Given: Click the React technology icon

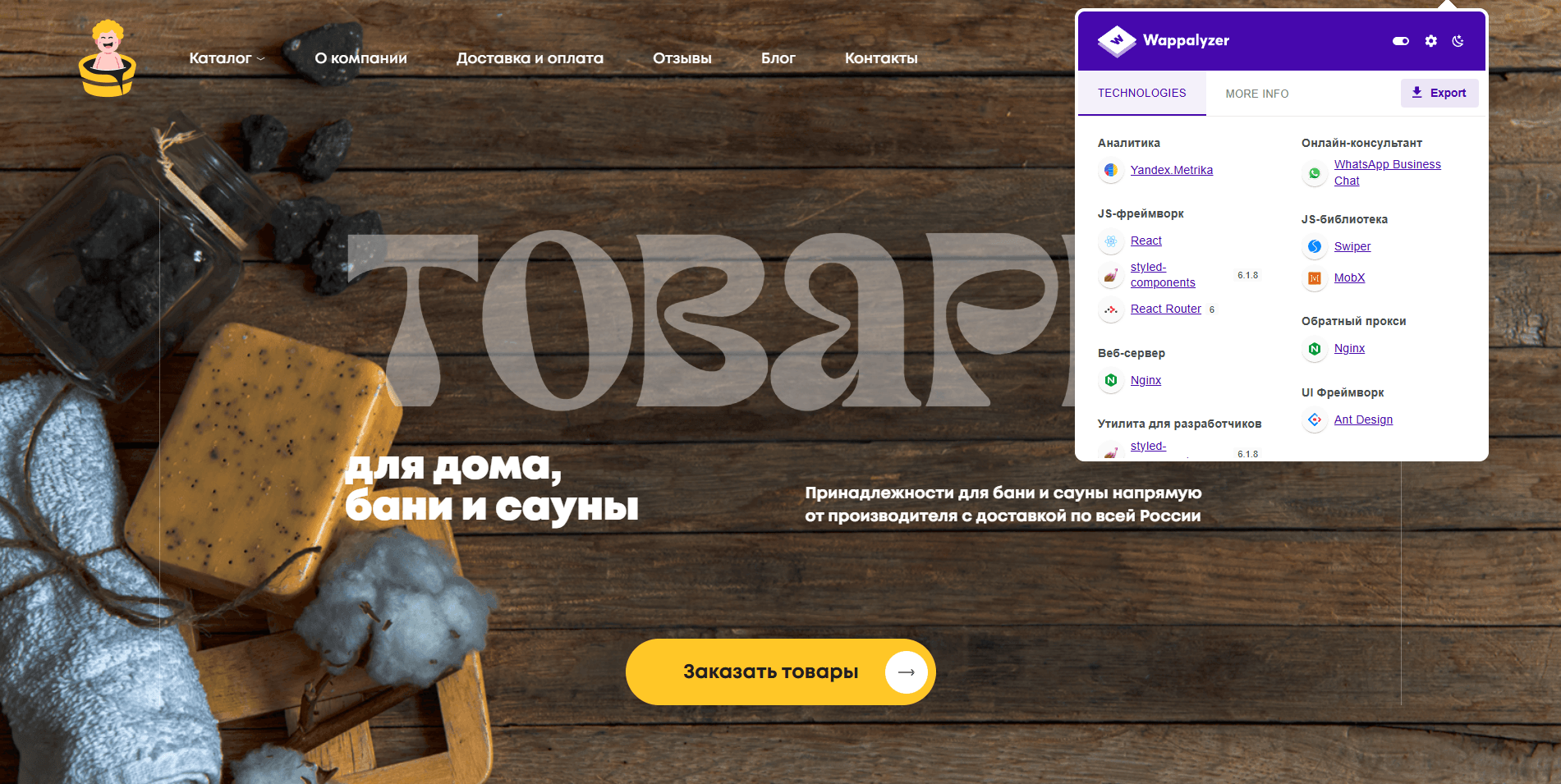Looking at the screenshot, I should pyautogui.click(x=1111, y=241).
